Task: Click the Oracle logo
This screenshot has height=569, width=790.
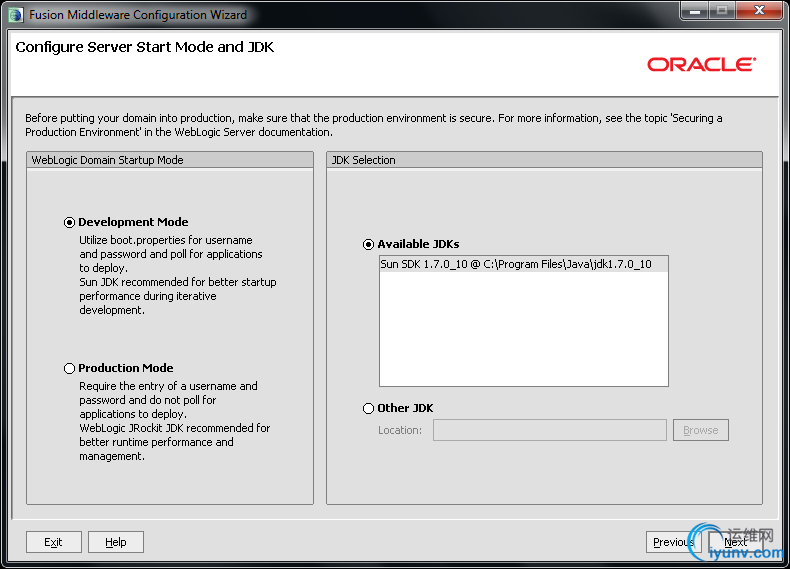Action: [x=701, y=65]
